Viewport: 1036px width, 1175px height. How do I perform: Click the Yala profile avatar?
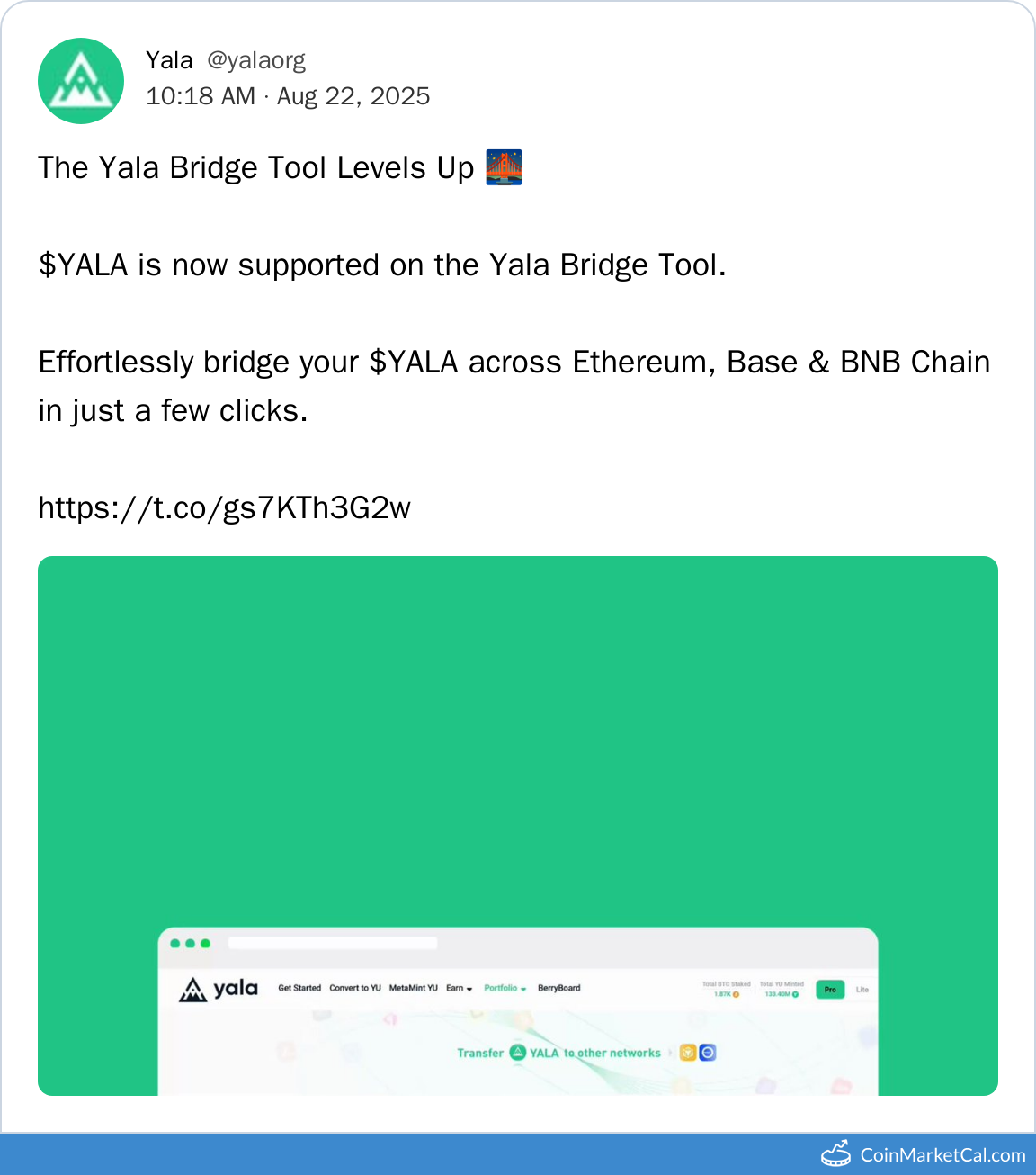point(81,81)
